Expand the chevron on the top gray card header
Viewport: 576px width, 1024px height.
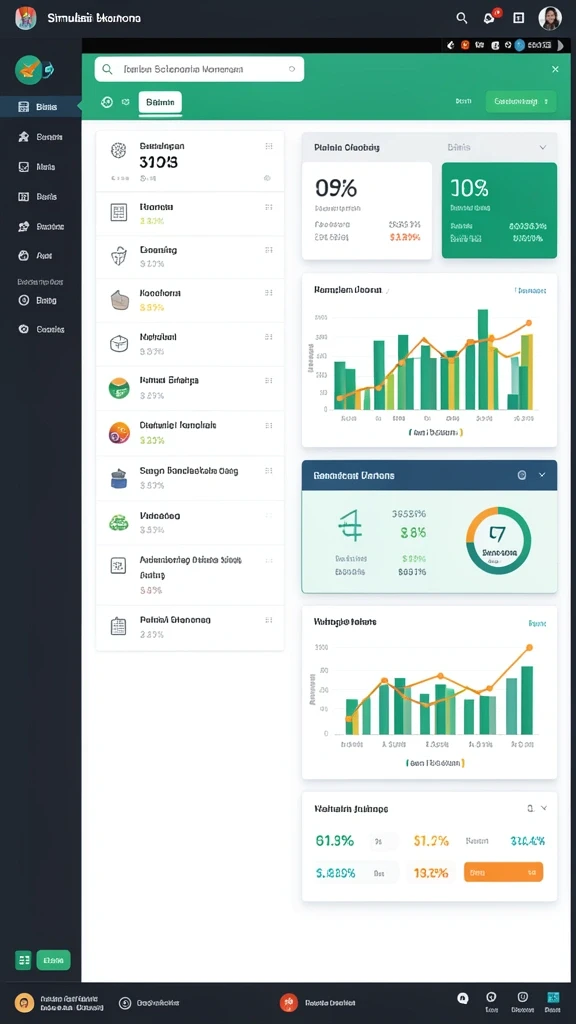[x=542, y=148]
